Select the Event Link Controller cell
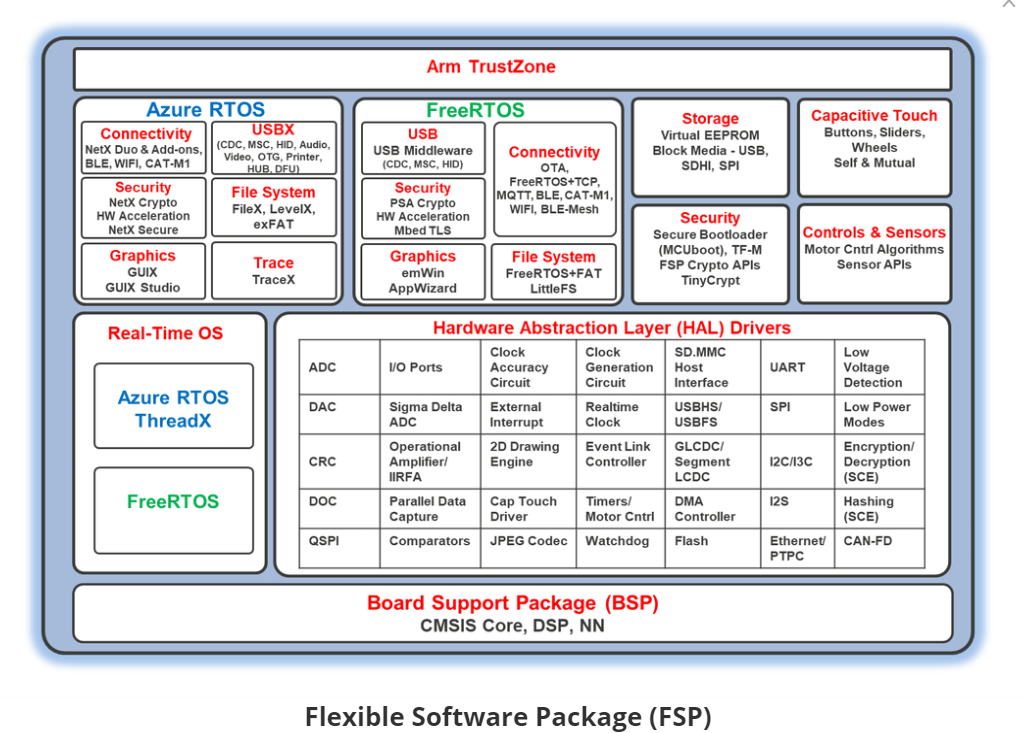 tap(621, 462)
